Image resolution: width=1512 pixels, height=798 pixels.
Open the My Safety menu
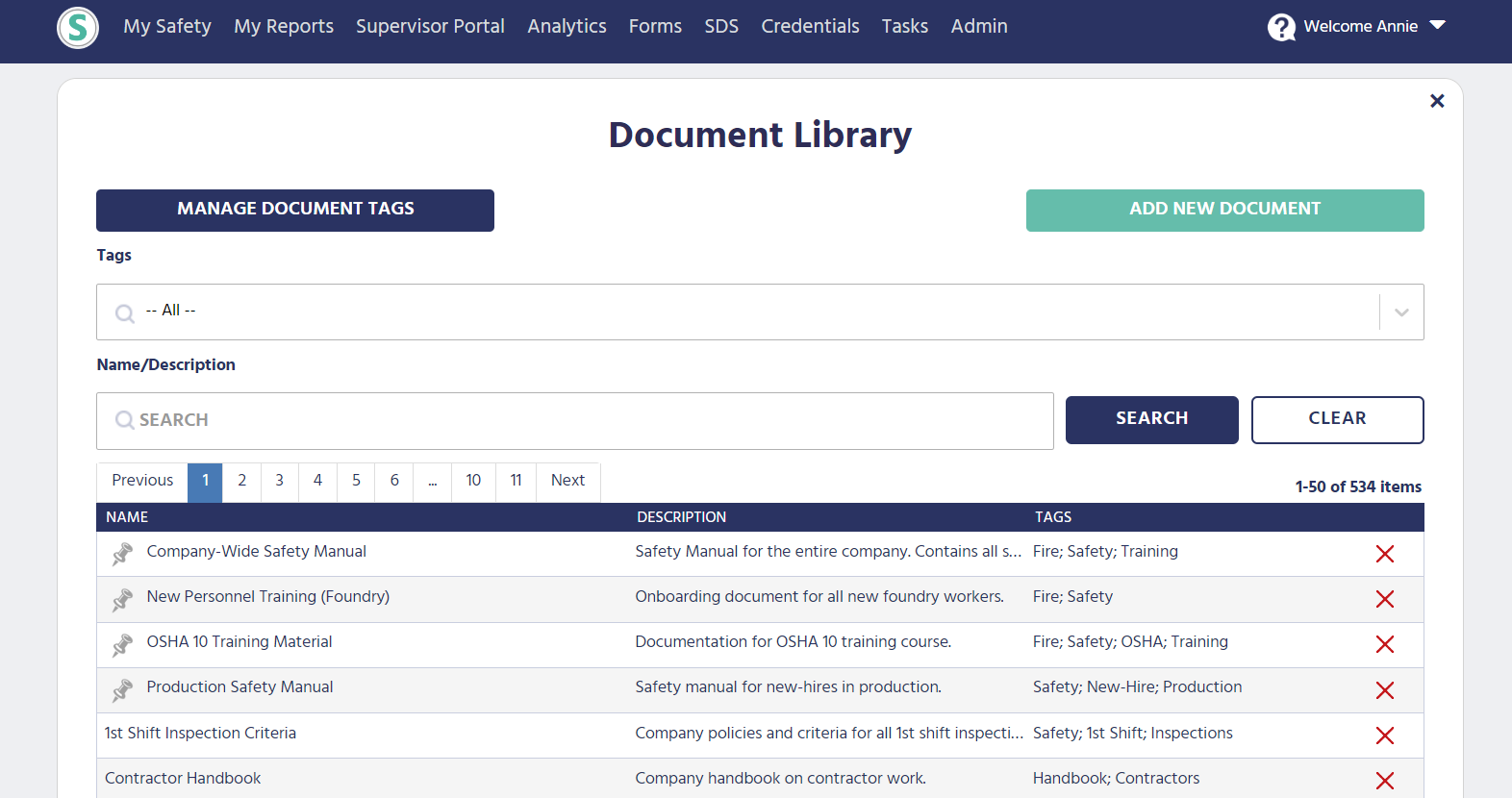(x=167, y=26)
